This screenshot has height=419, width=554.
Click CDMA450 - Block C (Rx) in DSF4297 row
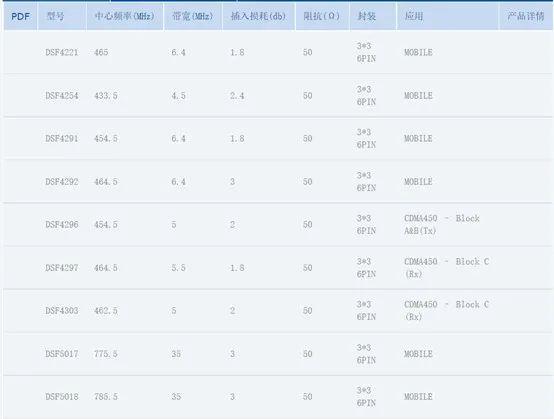pyautogui.click(x=447, y=267)
